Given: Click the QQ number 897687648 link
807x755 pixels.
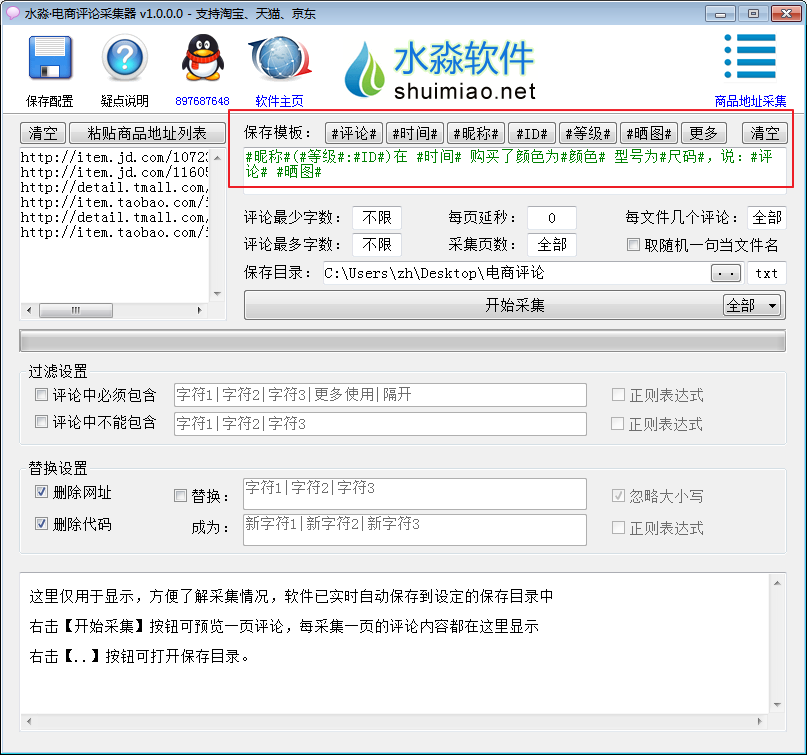Looking at the screenshot, I should (202, 101).
